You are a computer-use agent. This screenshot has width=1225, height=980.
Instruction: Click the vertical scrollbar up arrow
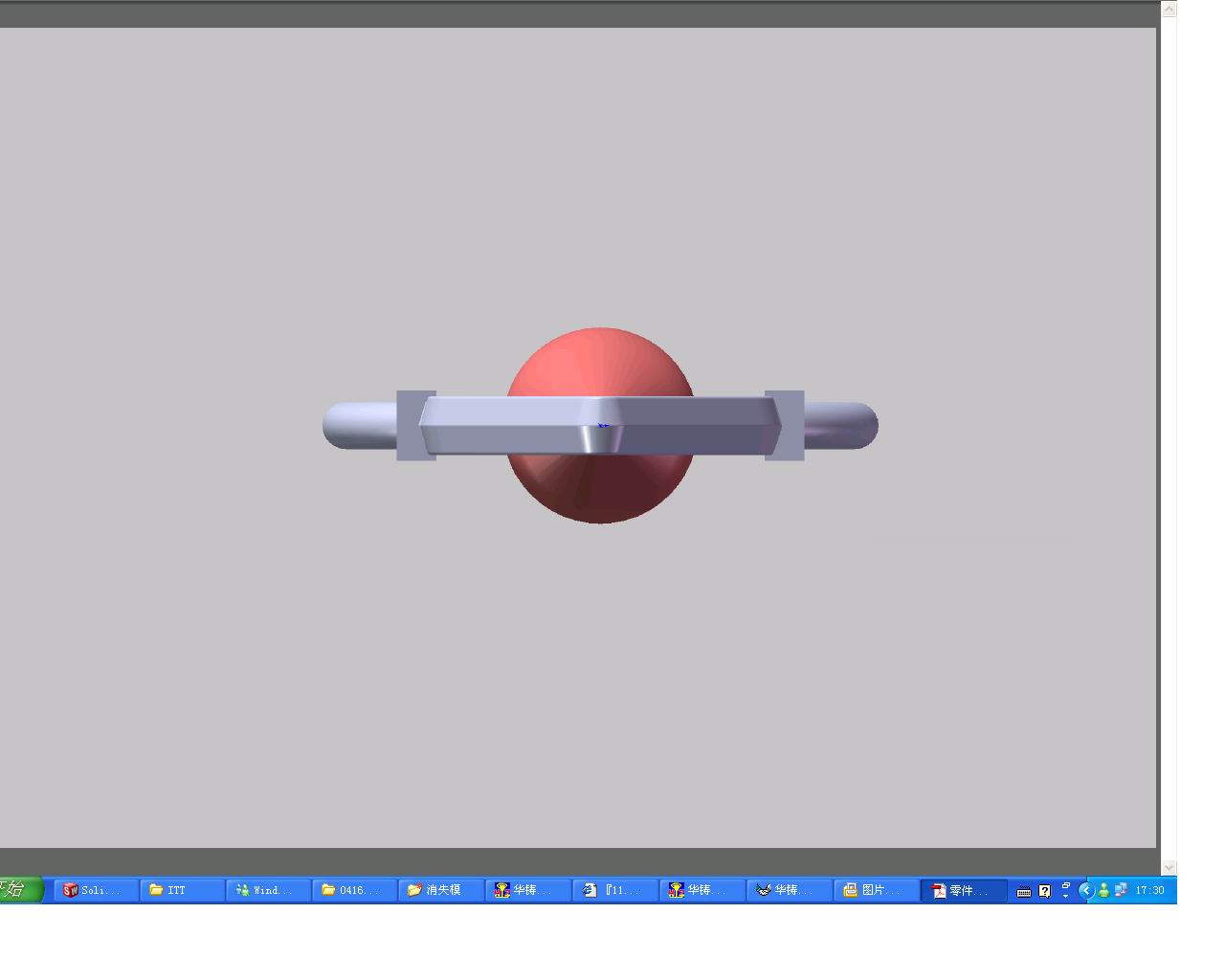click(x=1169, y=9)
